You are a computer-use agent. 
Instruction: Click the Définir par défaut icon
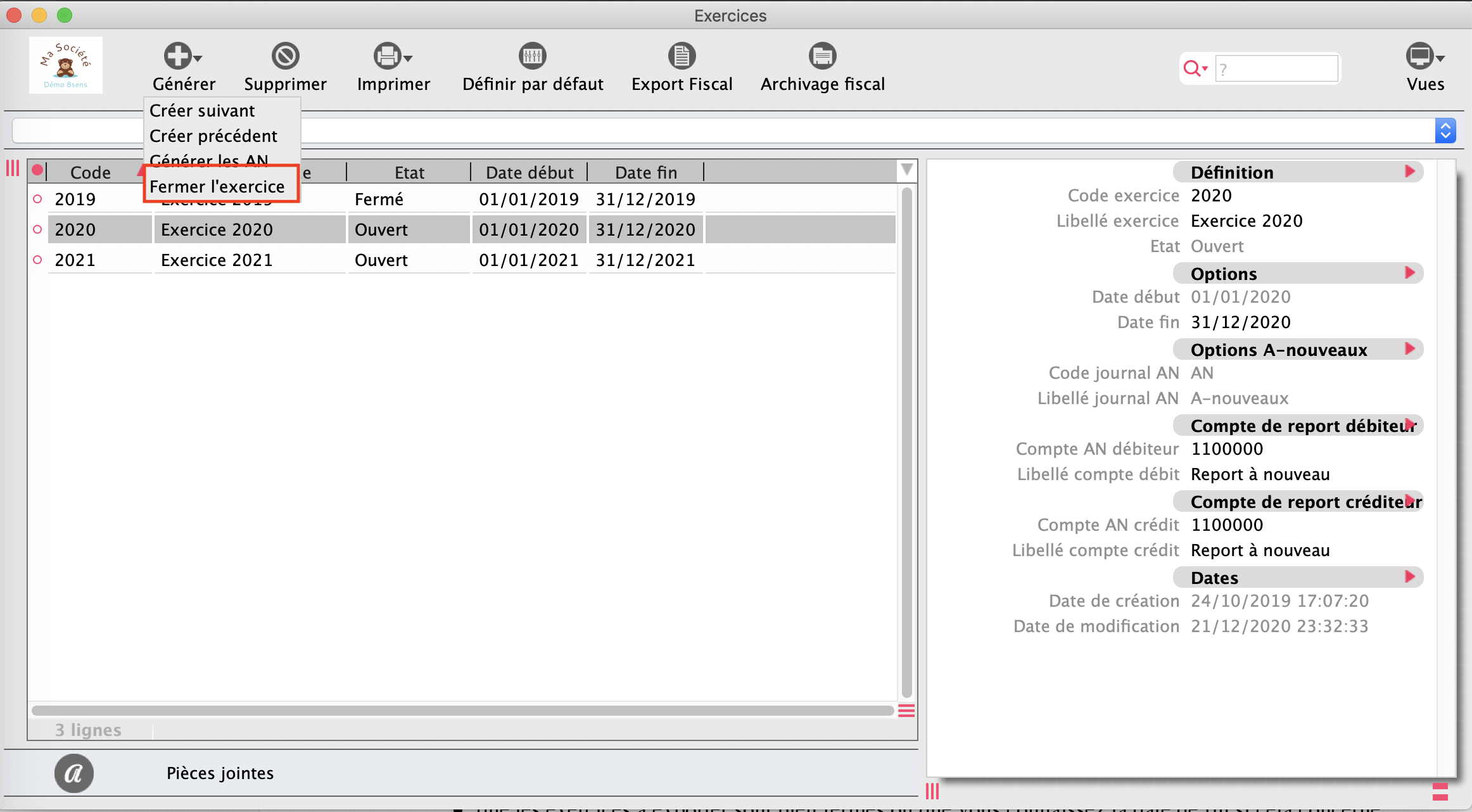pos(533,56)
